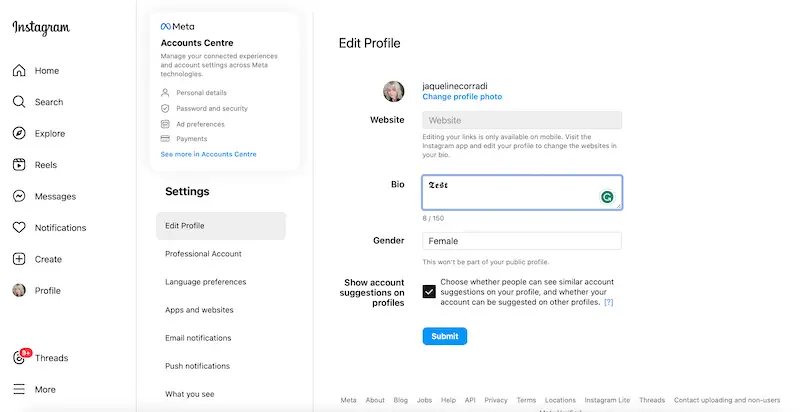Expand the More hamburger menu
The width and height of the screenshot is (800, 412).
click(19, 389)
